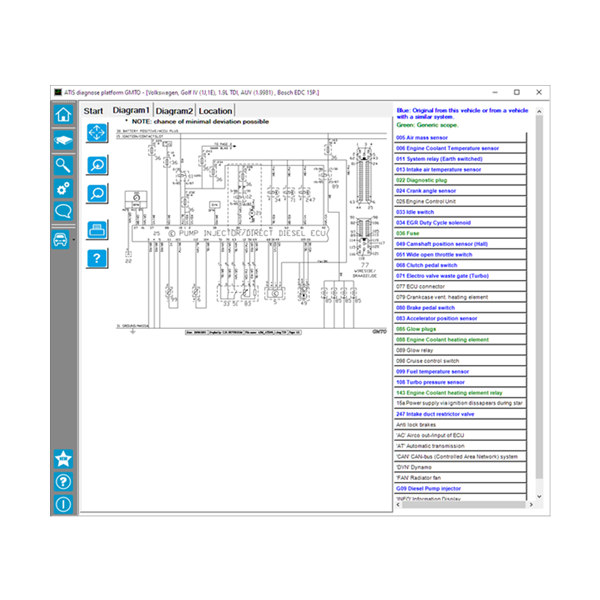This screenshot has height=600, width=600.
Task: Click the horizontal scrollbar left arrow
Action: [x=398, y=505]
